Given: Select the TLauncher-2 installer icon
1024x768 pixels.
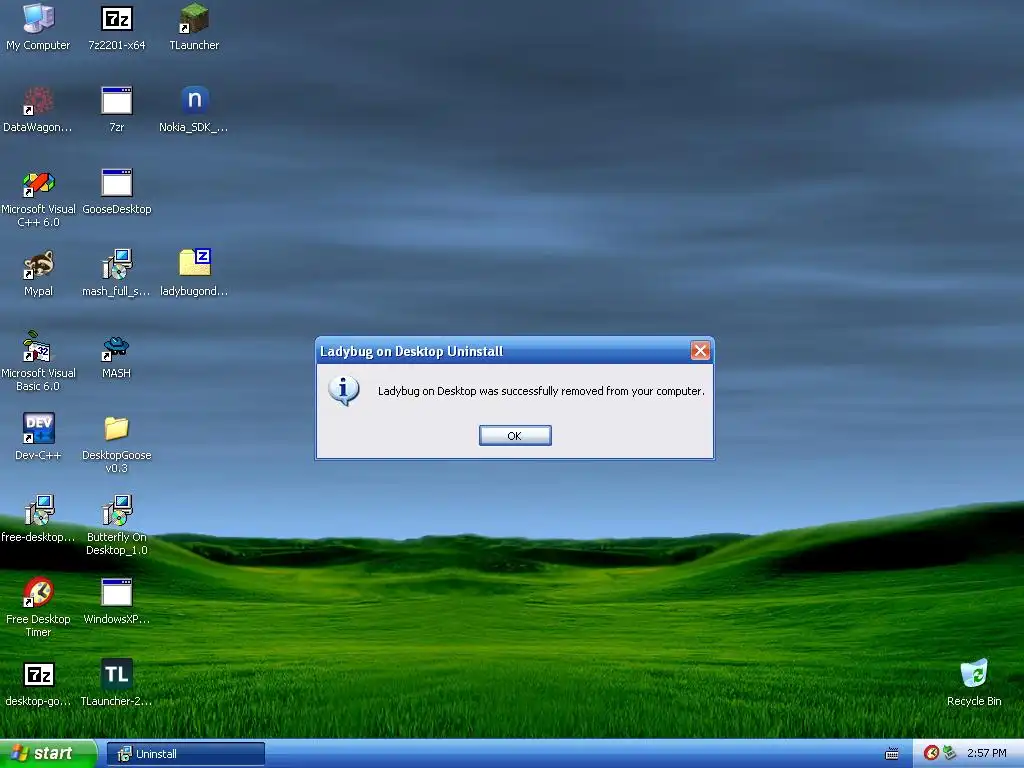Looking at the screenshot, I should click(117, 674).
